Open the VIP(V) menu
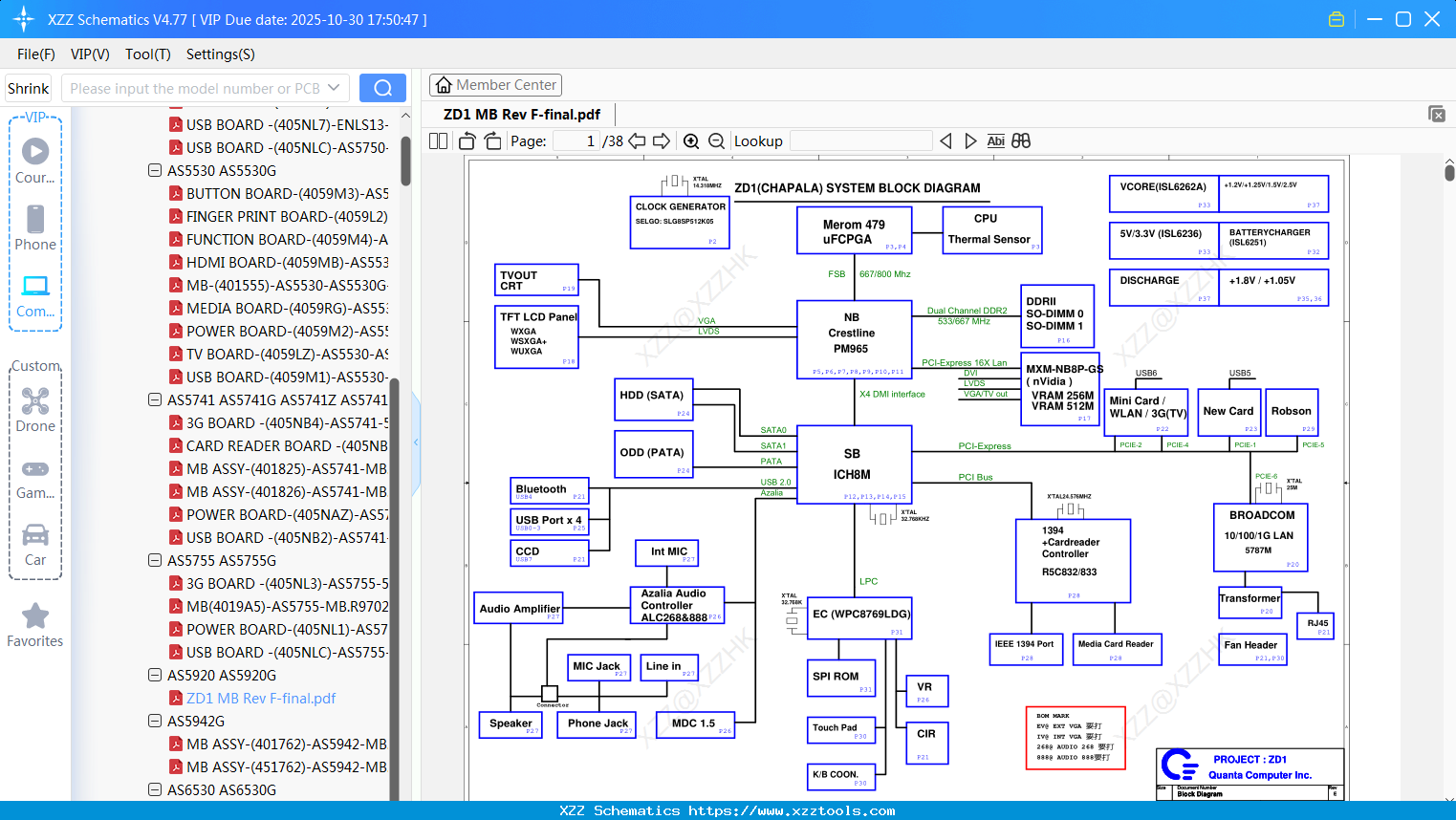The width and height of the screenshot is (1456, 820). coord(90,54)
